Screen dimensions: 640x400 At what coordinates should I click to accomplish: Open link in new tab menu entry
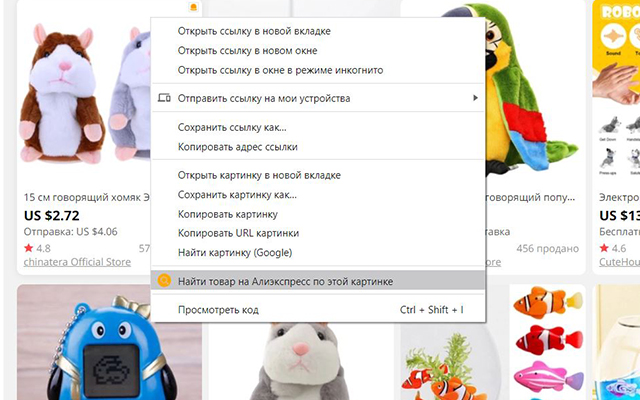(318, 31)
